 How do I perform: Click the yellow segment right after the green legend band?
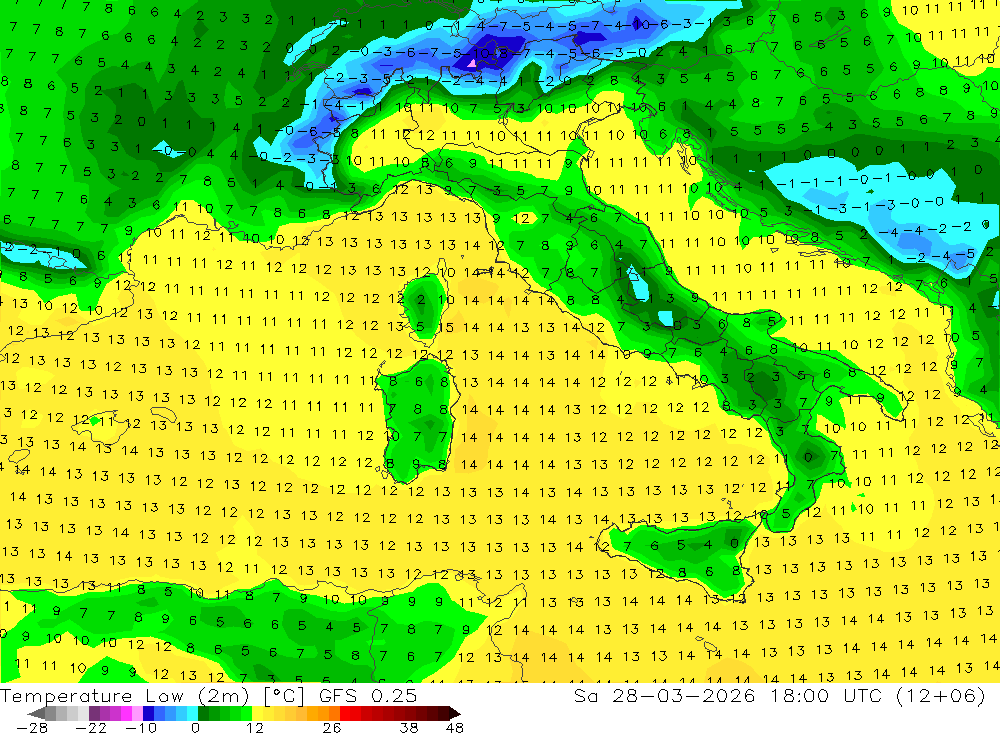(x=258, y=713)
